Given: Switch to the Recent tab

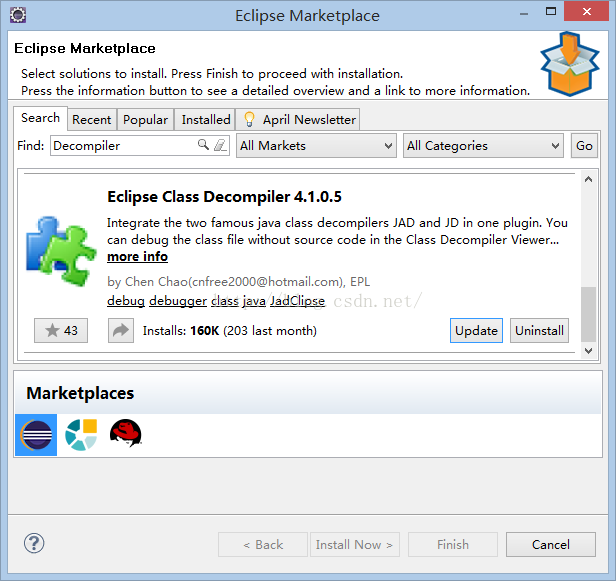Looking at the screenshot, I should coord(92,119).
